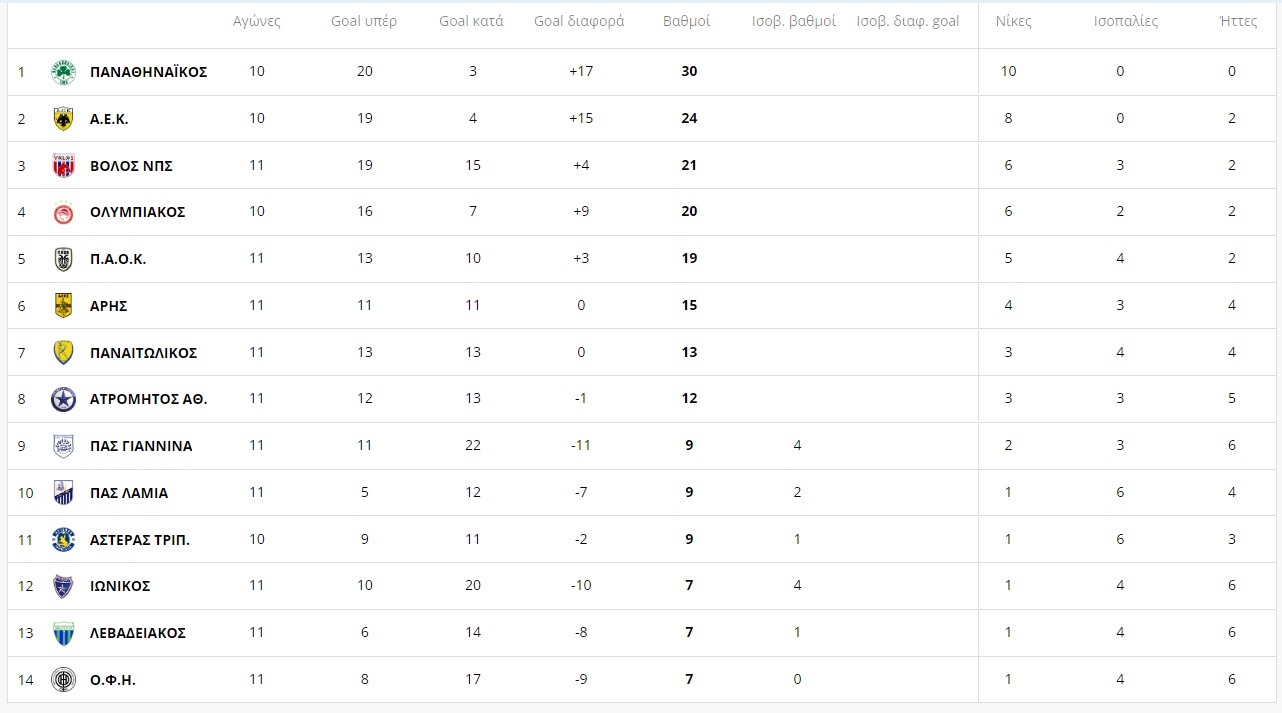Sort by the Αγώνες column header
This screenshot has height=713, width=1282.
pos(257,21)
